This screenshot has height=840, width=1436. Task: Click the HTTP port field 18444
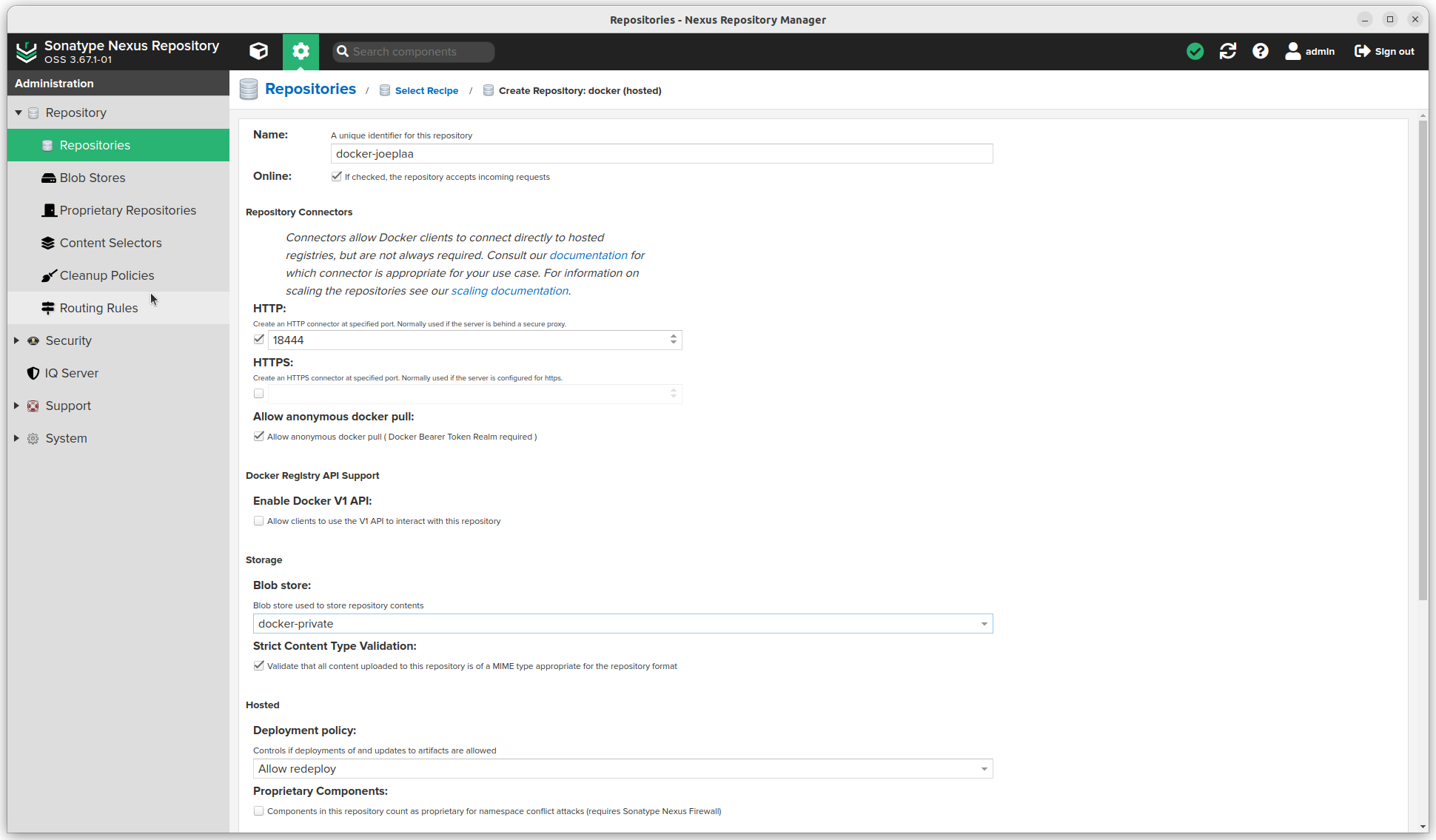tap(468, 340)
